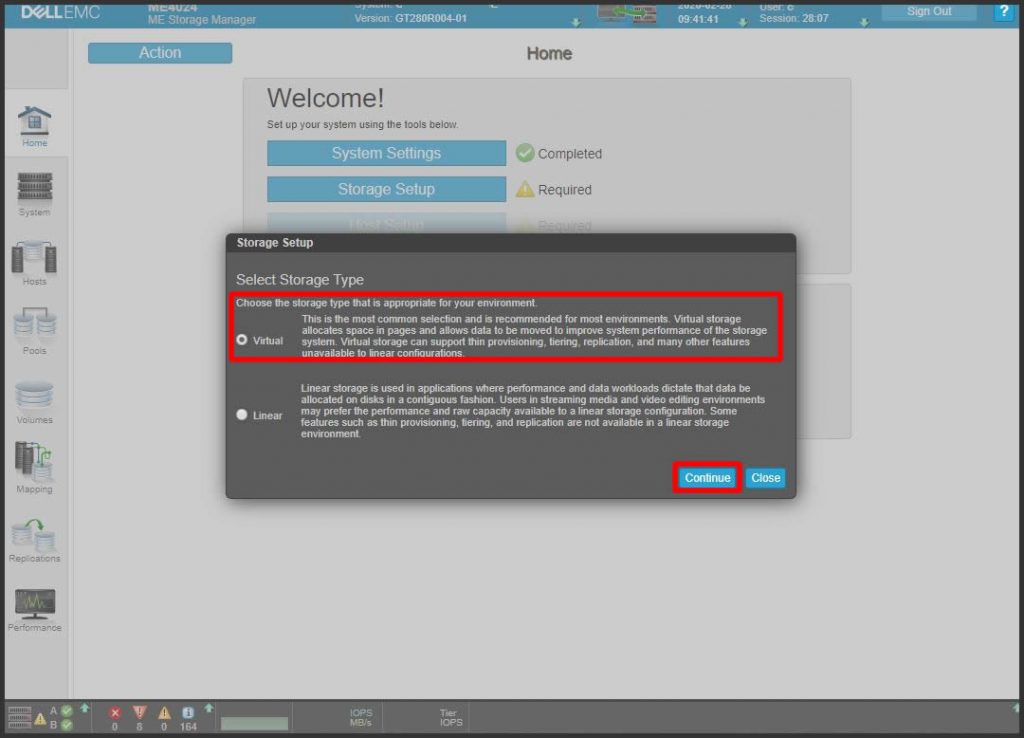Click the informational events blue icon
This screenshot has height=738, width=1024.
188,713
